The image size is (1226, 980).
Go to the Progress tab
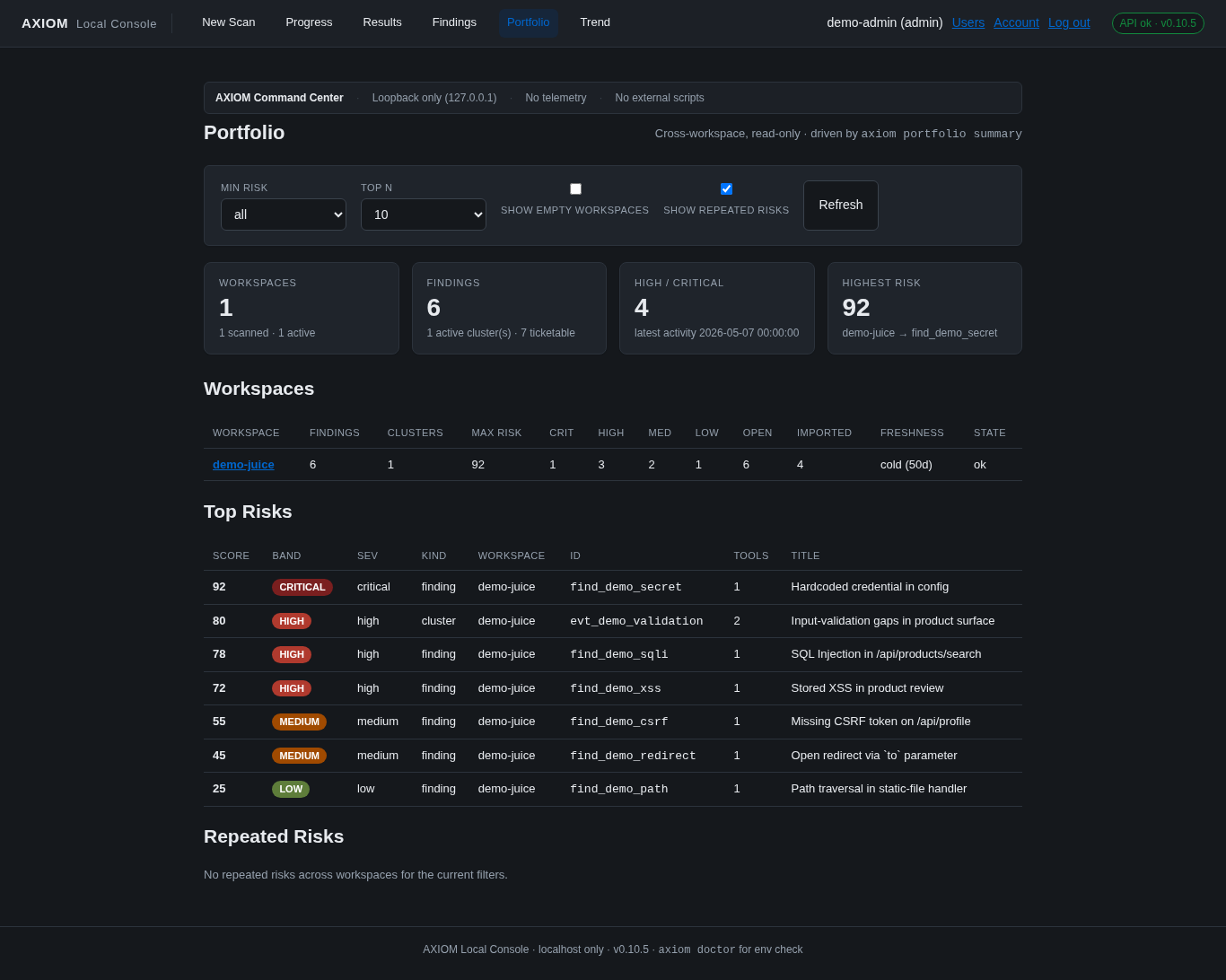[309, 22]
